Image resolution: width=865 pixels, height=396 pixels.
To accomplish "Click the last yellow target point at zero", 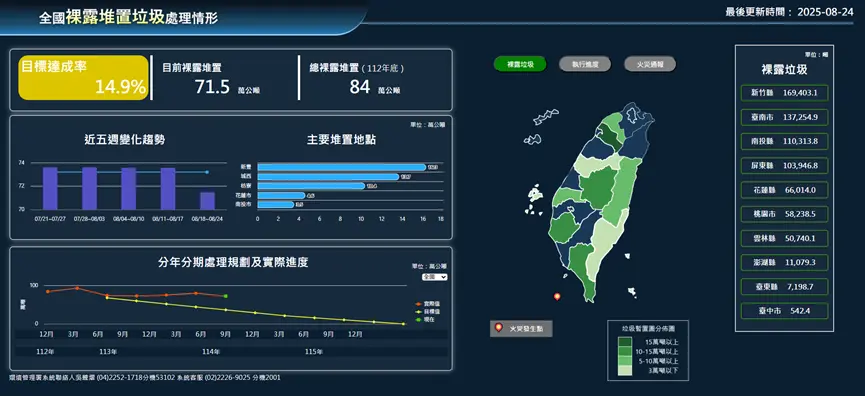I will coord(403,324).
